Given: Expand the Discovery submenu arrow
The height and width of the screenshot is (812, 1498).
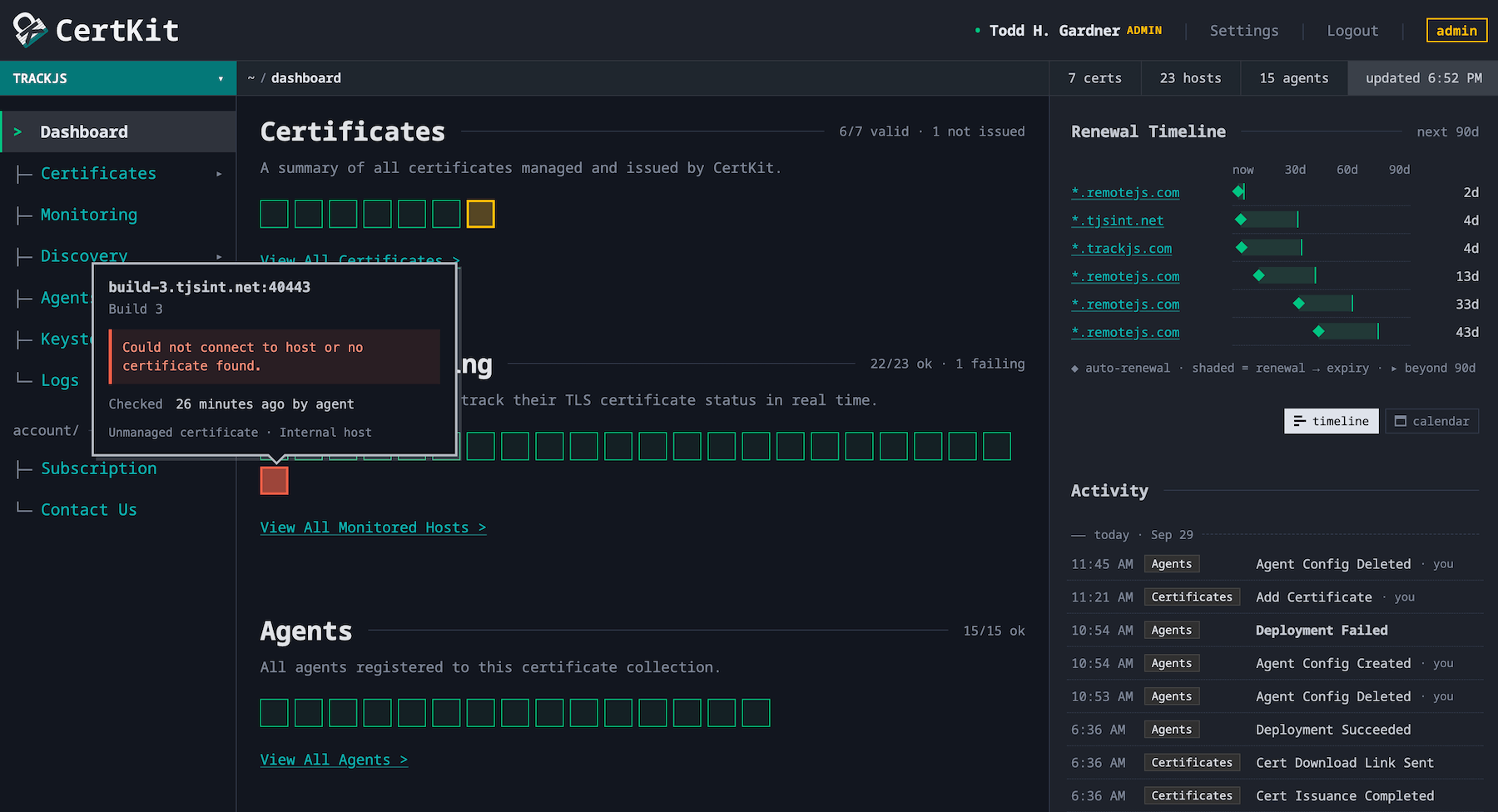Looking at the screenshot, I should [219, 257].
